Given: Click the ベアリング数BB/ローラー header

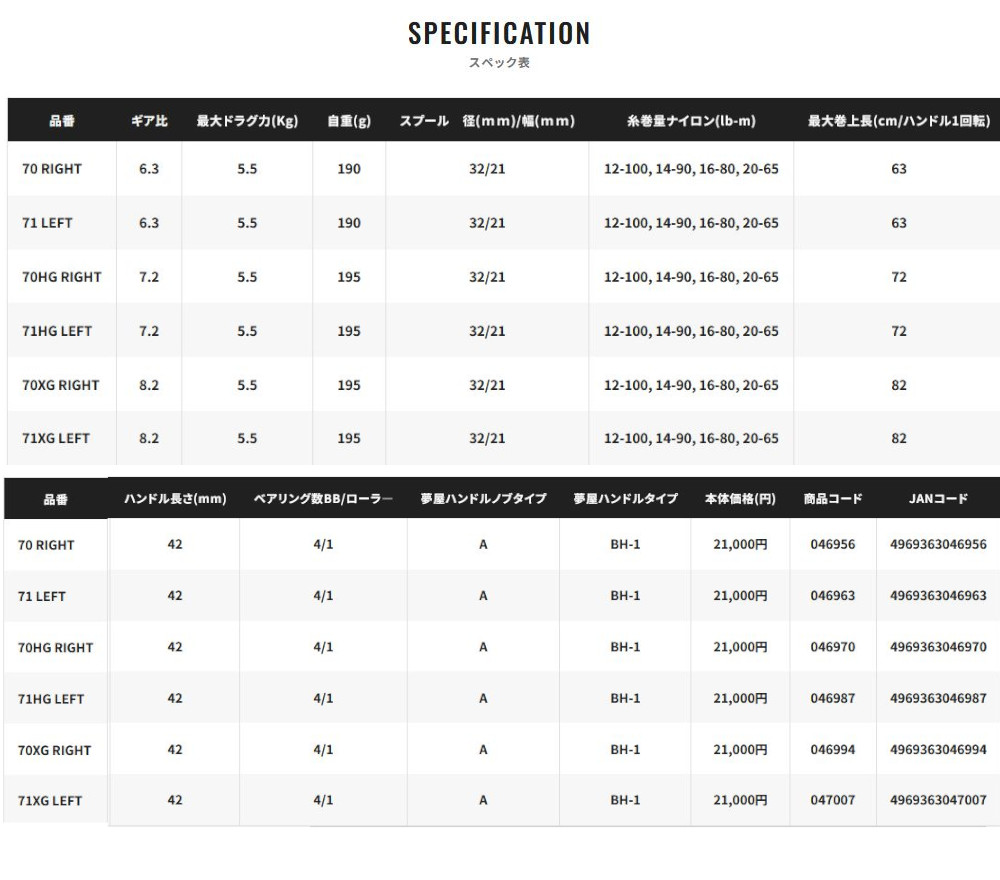Looking at the screenshot, I should coord(323,498).
